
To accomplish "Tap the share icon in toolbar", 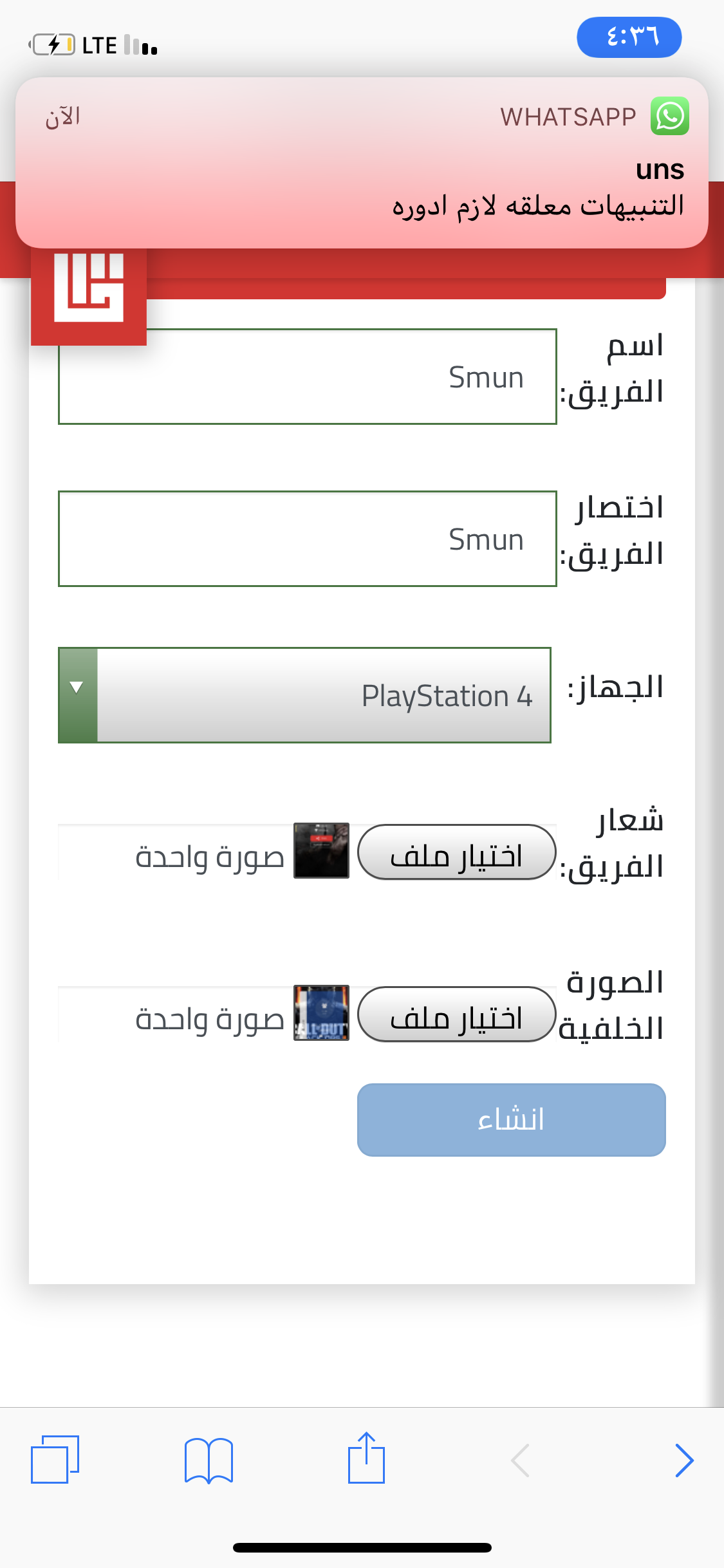I will (366, 1458).
